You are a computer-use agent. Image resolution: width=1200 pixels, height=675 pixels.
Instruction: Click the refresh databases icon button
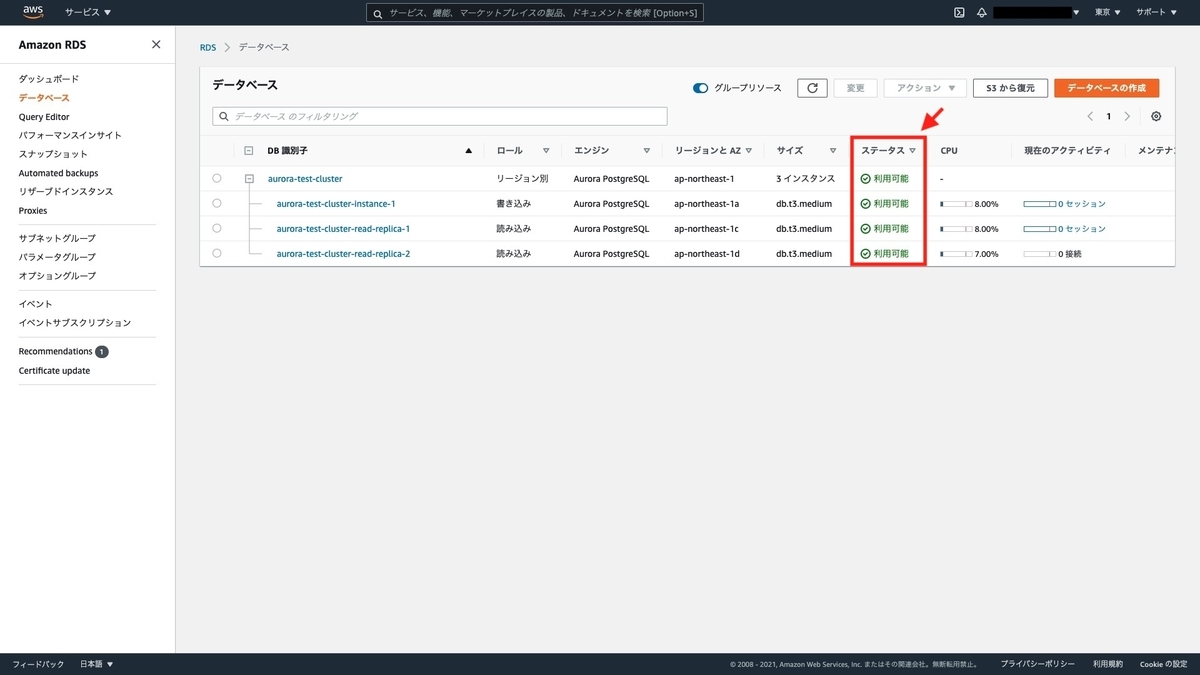[812, 88]
